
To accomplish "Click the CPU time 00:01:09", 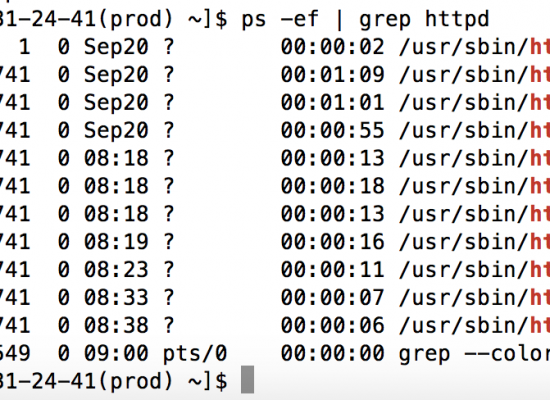I will tap(333, 74).
